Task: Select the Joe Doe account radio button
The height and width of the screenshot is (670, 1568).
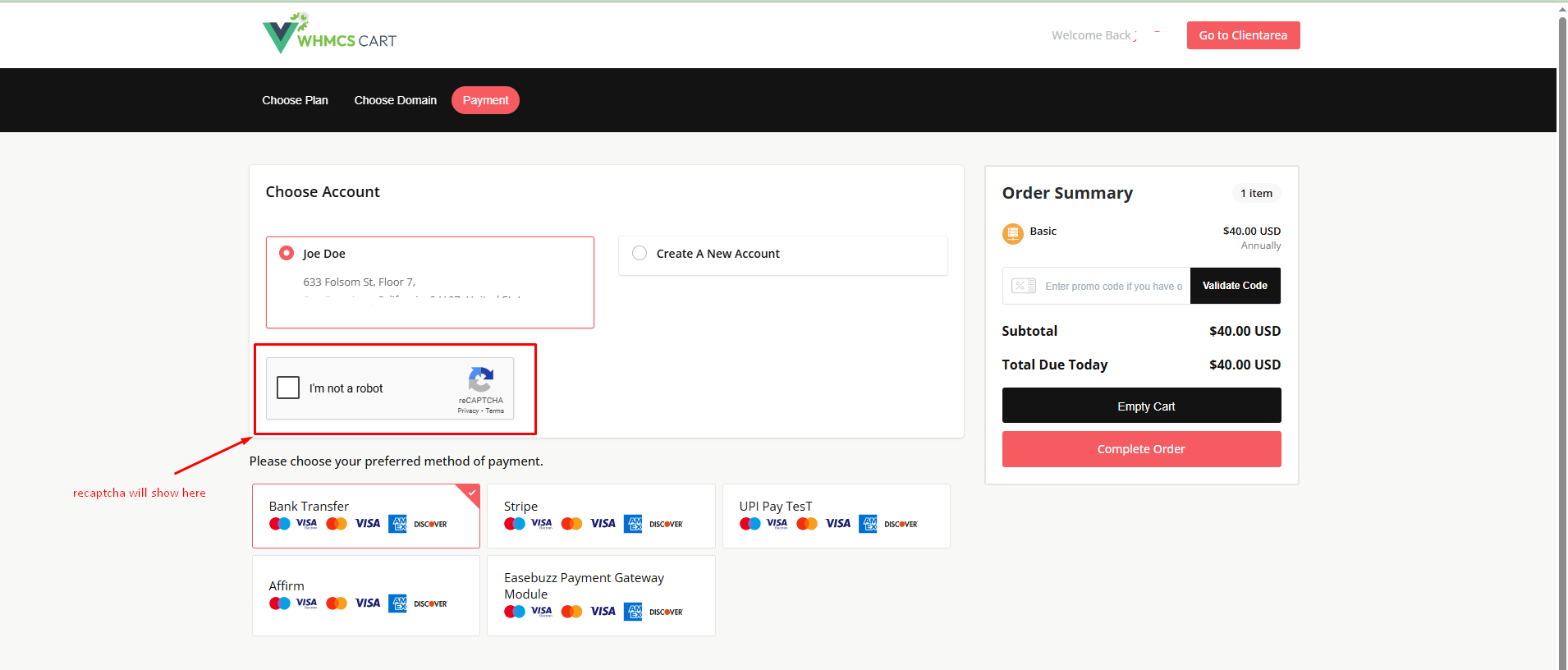Action: click(x=287, y=253)
